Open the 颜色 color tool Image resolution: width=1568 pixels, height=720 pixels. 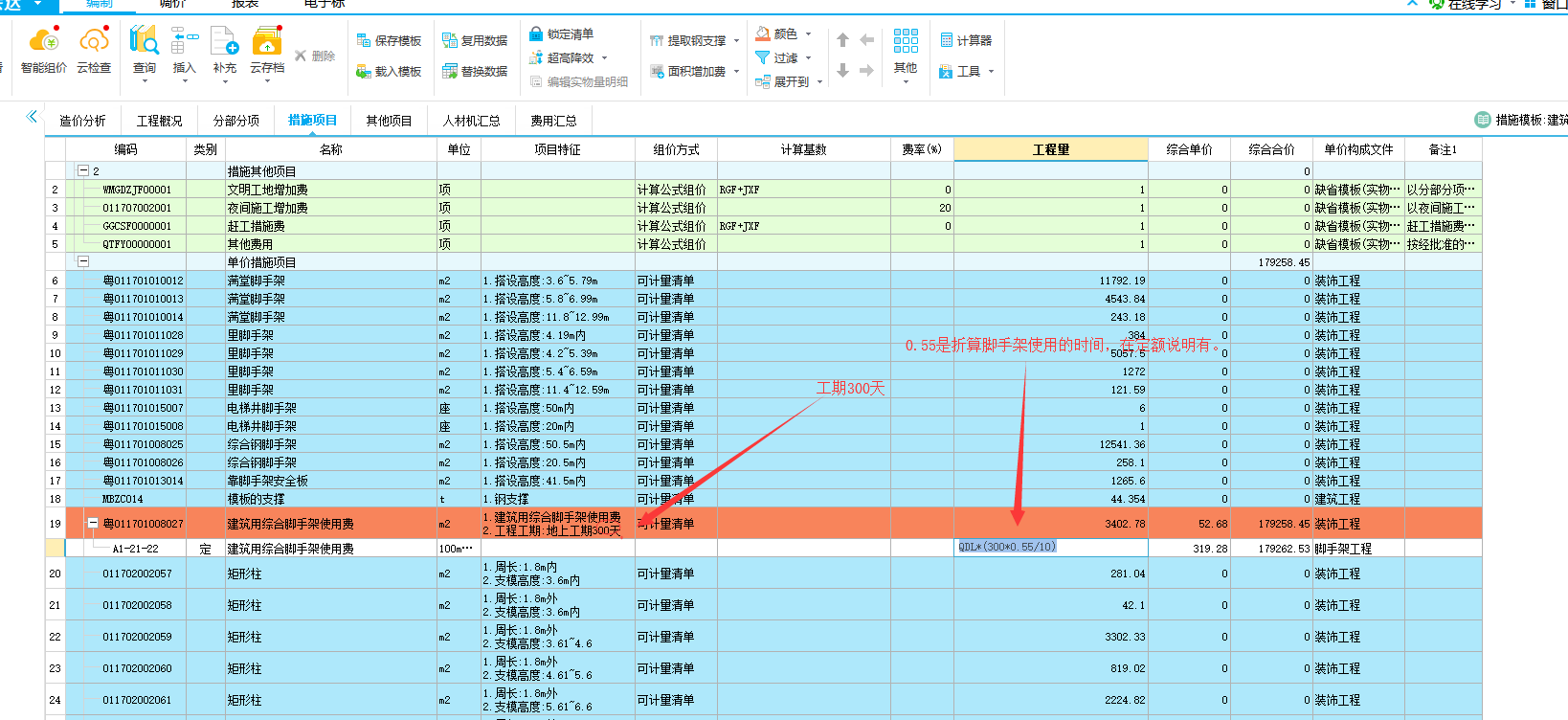point(776,34)
